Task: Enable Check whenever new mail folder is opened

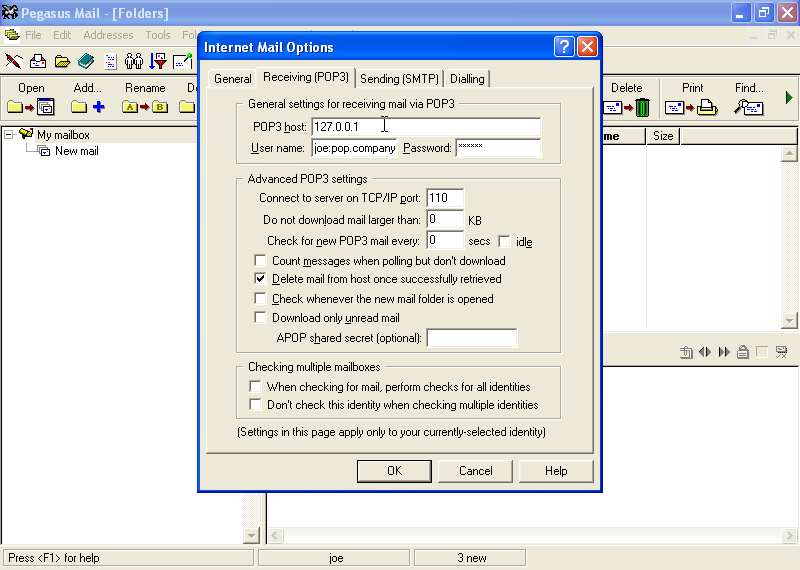Action: [x=260, y=298]
